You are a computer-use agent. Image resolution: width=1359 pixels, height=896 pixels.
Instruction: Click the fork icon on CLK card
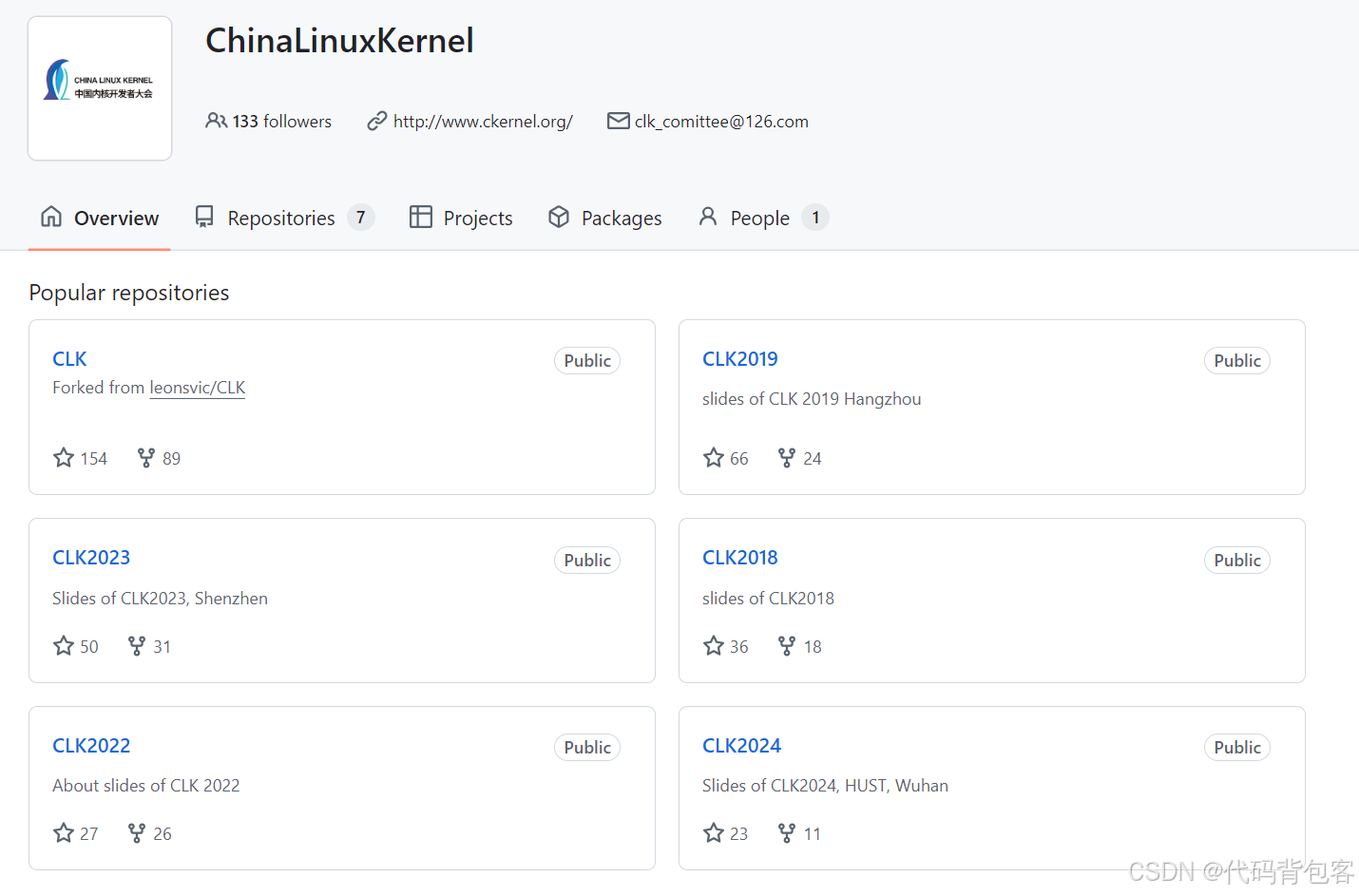tap(146, 458)
